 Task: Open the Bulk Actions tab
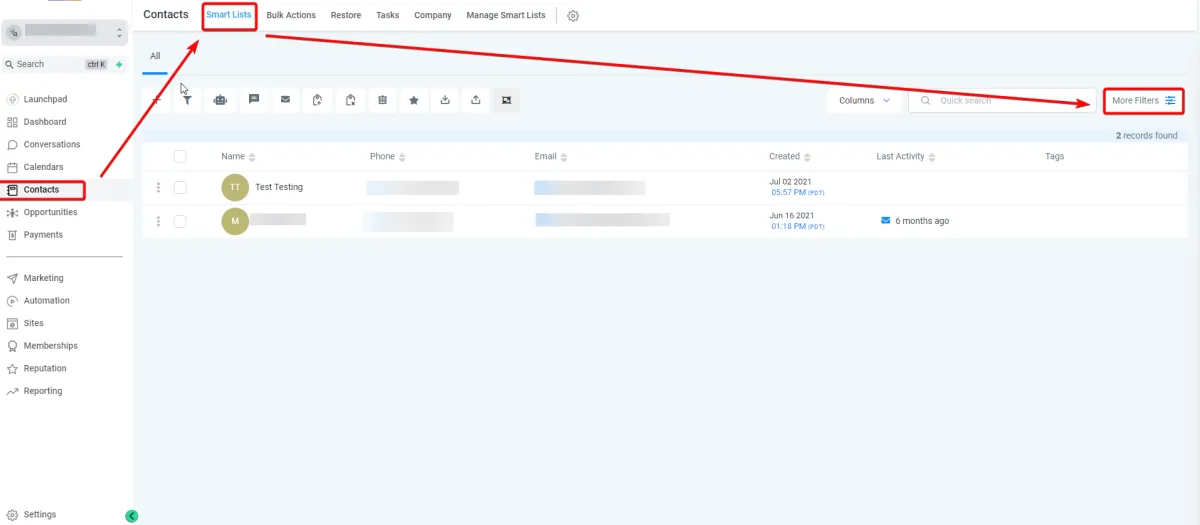tap(291, 15)
